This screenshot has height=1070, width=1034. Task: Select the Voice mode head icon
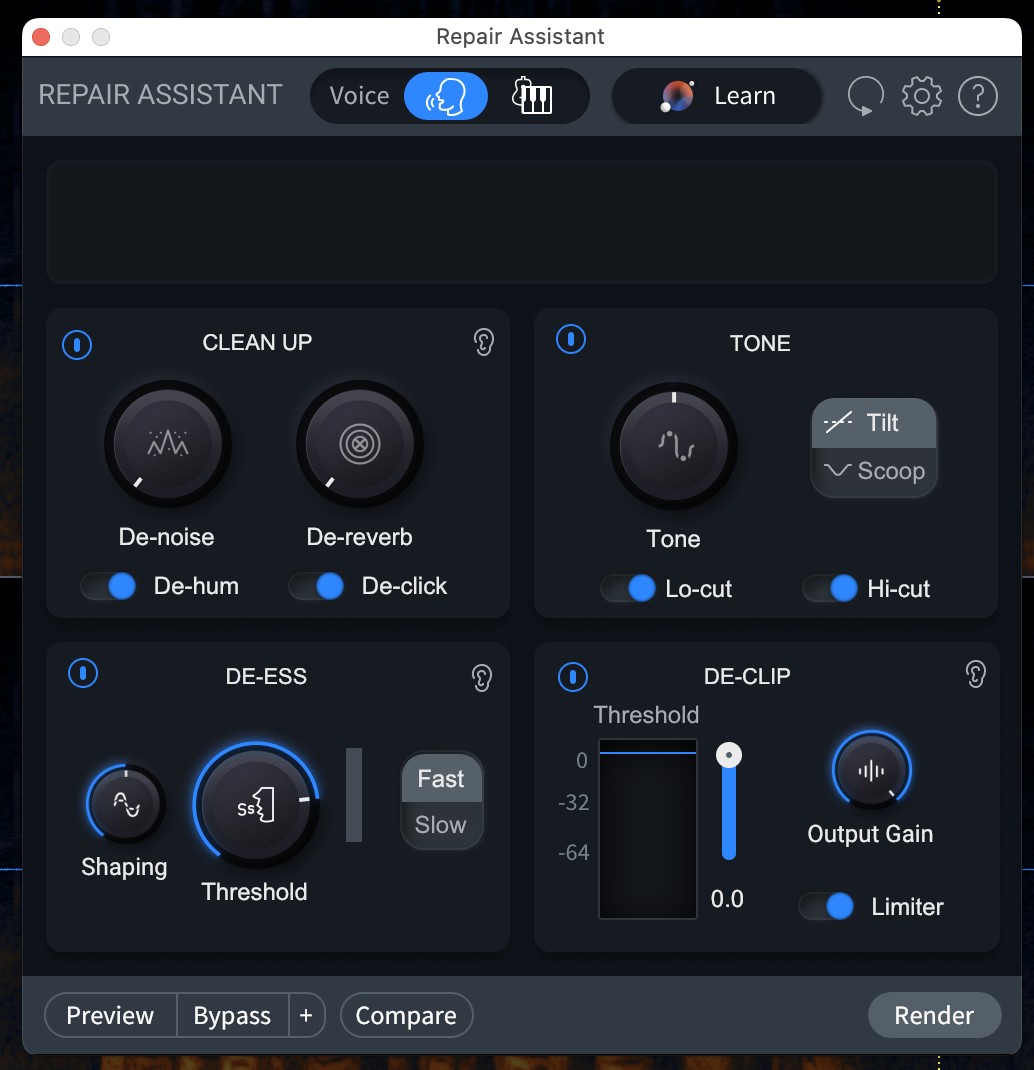pyautogui.click(x=446, y=96)
